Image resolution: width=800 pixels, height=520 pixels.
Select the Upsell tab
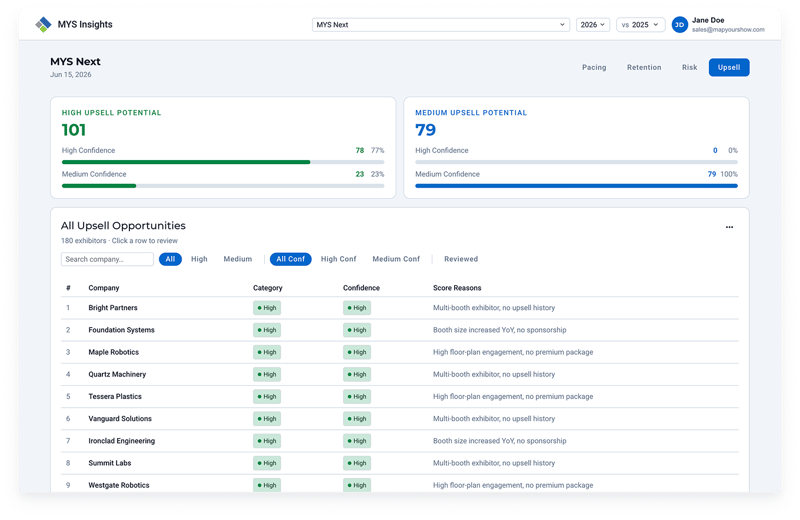[x=729, y=67]
